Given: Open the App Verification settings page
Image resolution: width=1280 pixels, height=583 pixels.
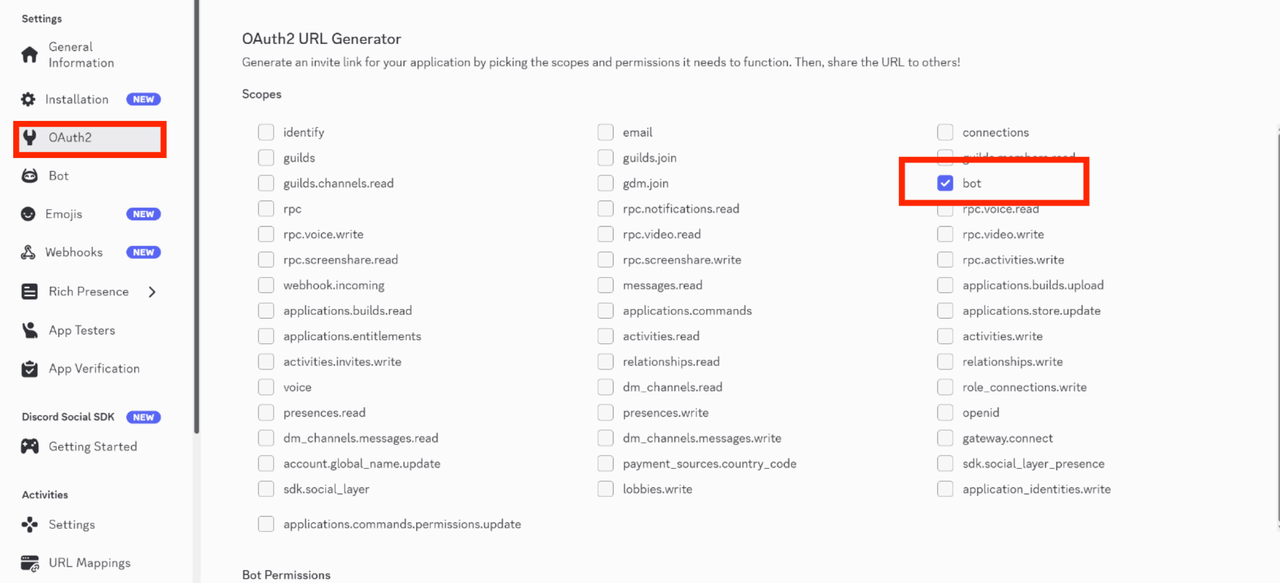Looking at the screenshot, I should point(93,369).
